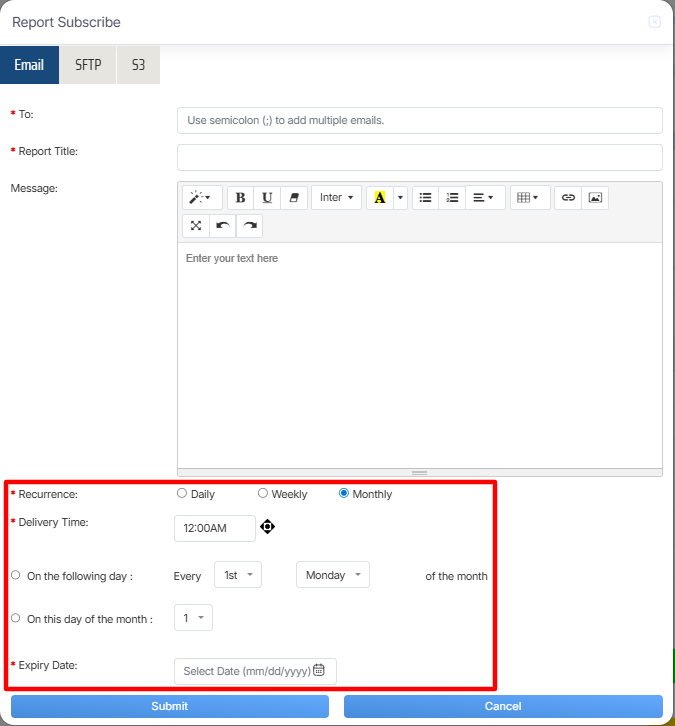Insert an unordered bullet list
Viewport: 675px width, 726px height.
(425, 198)
